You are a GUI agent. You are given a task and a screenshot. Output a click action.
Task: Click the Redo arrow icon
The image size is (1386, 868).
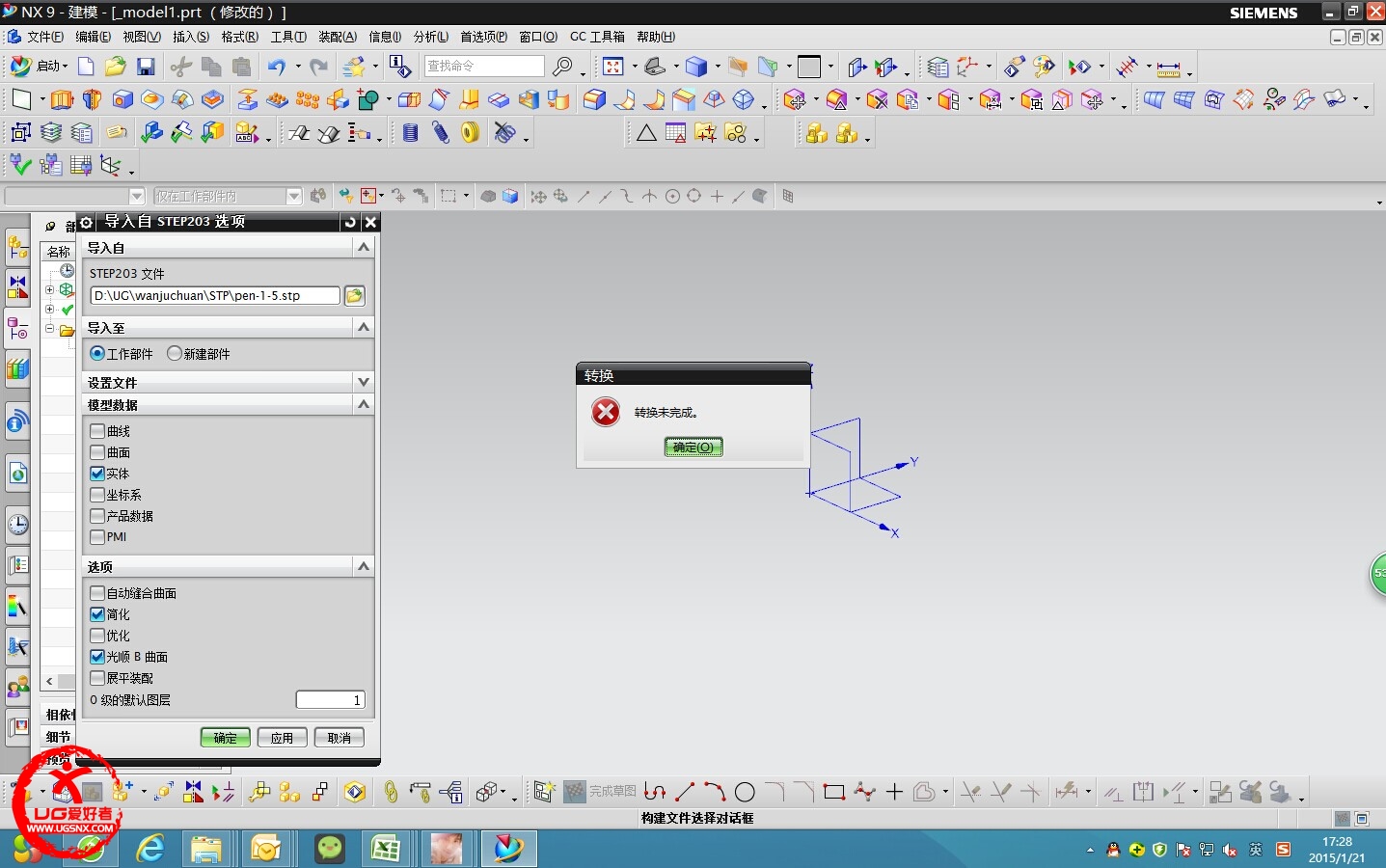pyautogui.click(x=318, y=67)
